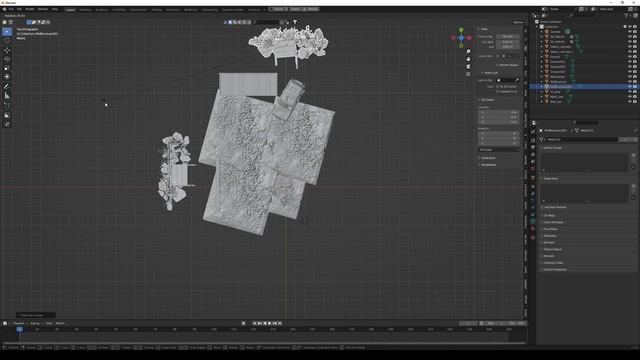Select the Transform tool
This screenshot has width=640, height=360.
7,77
